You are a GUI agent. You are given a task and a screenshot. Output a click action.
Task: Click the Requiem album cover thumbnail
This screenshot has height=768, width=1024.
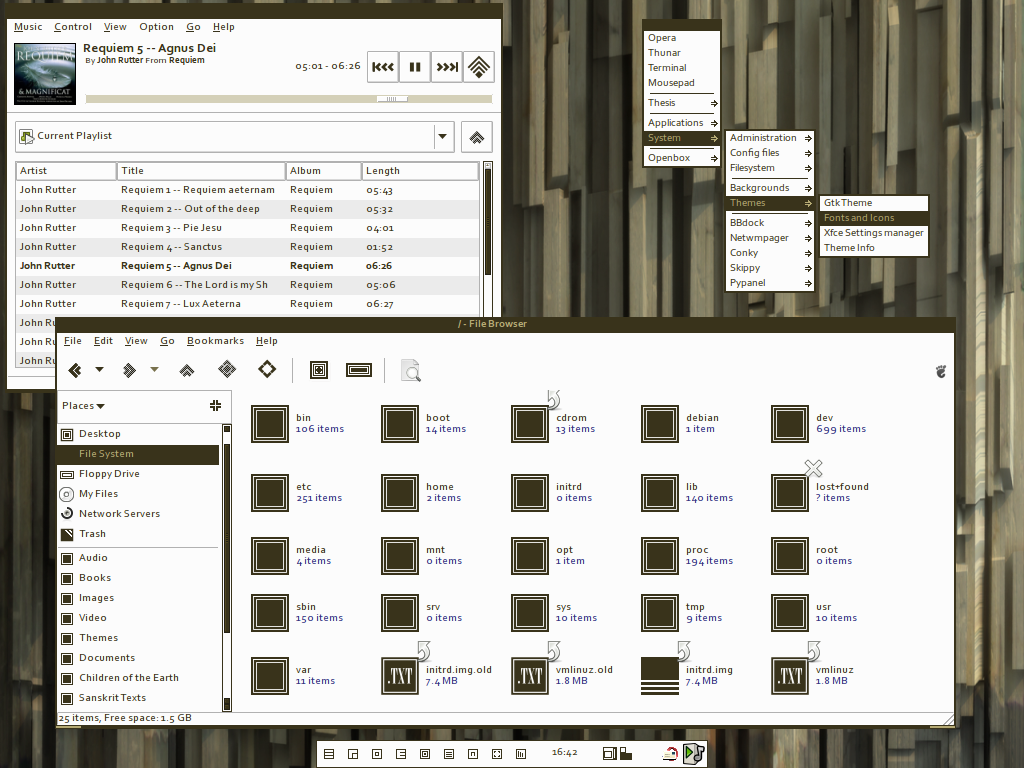[x=45, y=74]
